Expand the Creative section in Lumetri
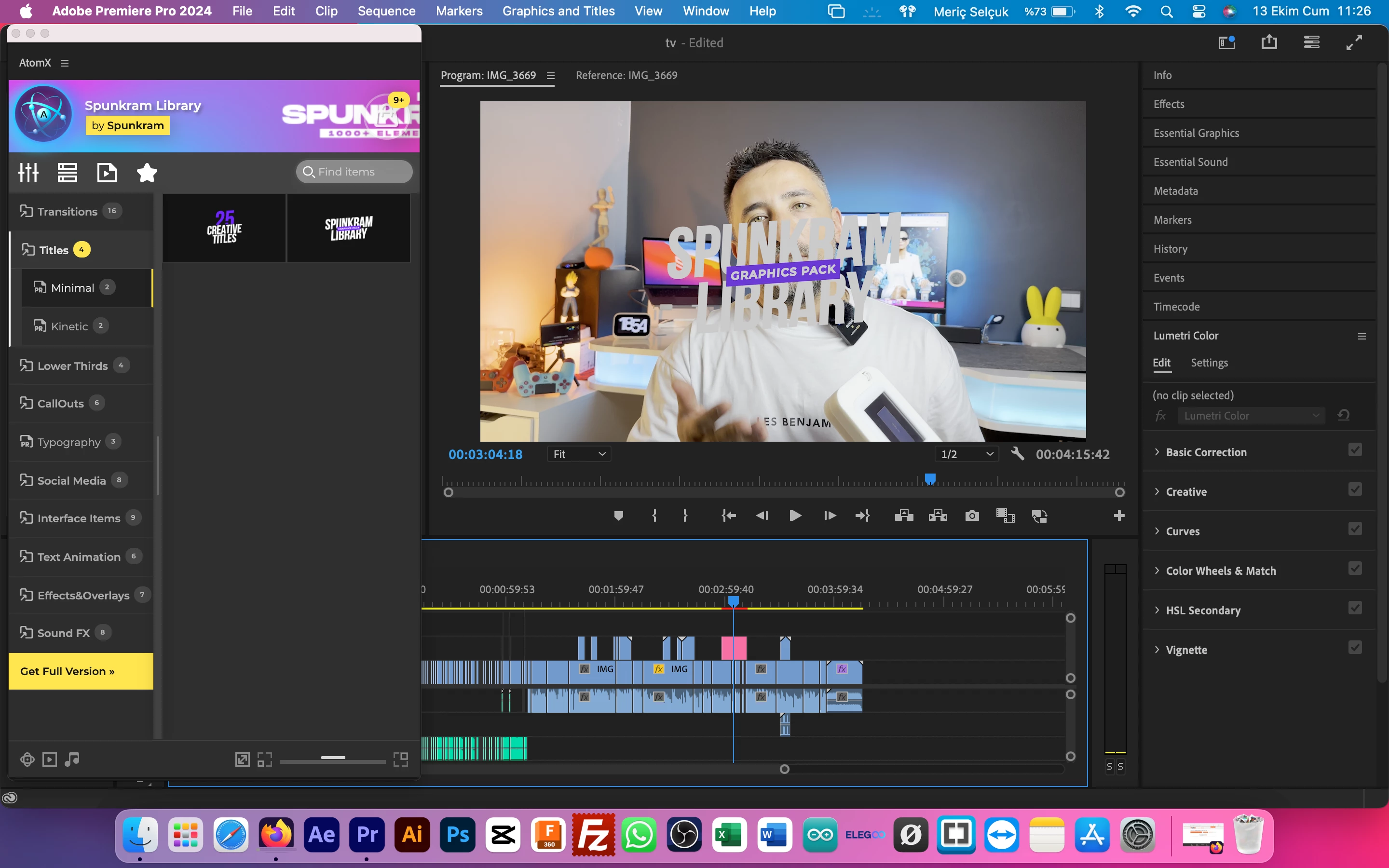The width and height of the screenshot is (1389, 868). [x=1186, y=492]
